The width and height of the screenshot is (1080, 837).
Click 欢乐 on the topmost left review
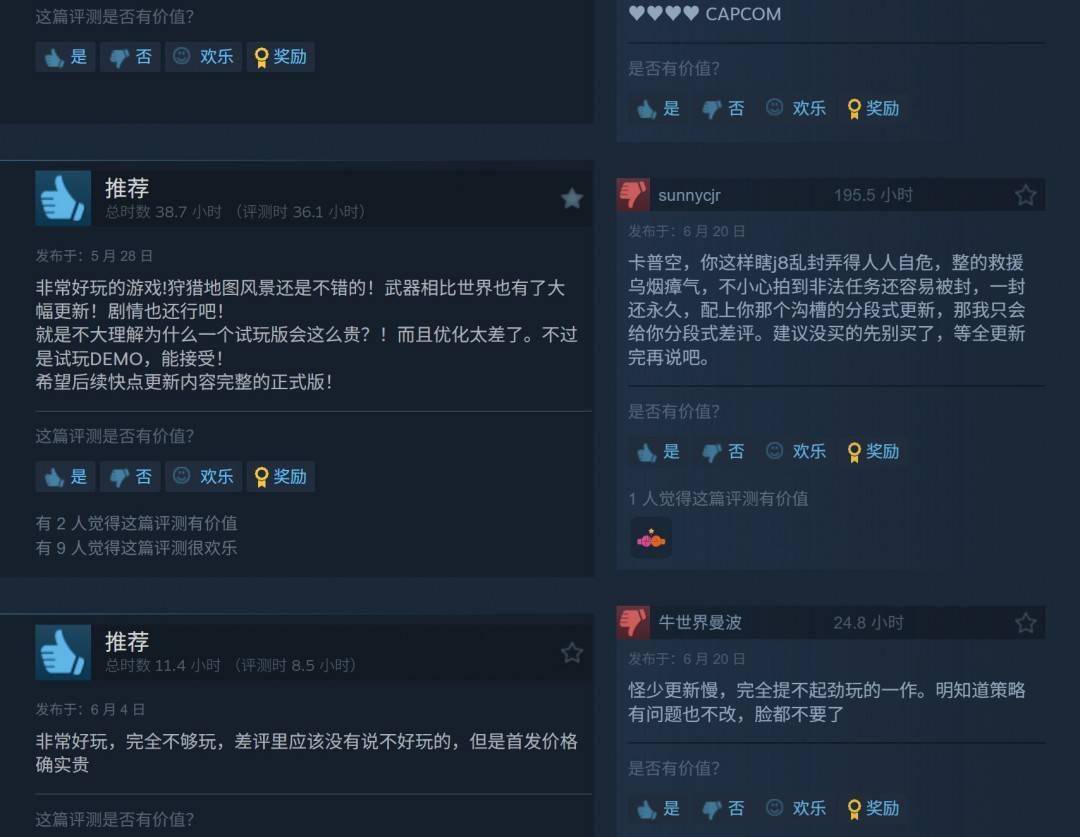tap(203, 56)
